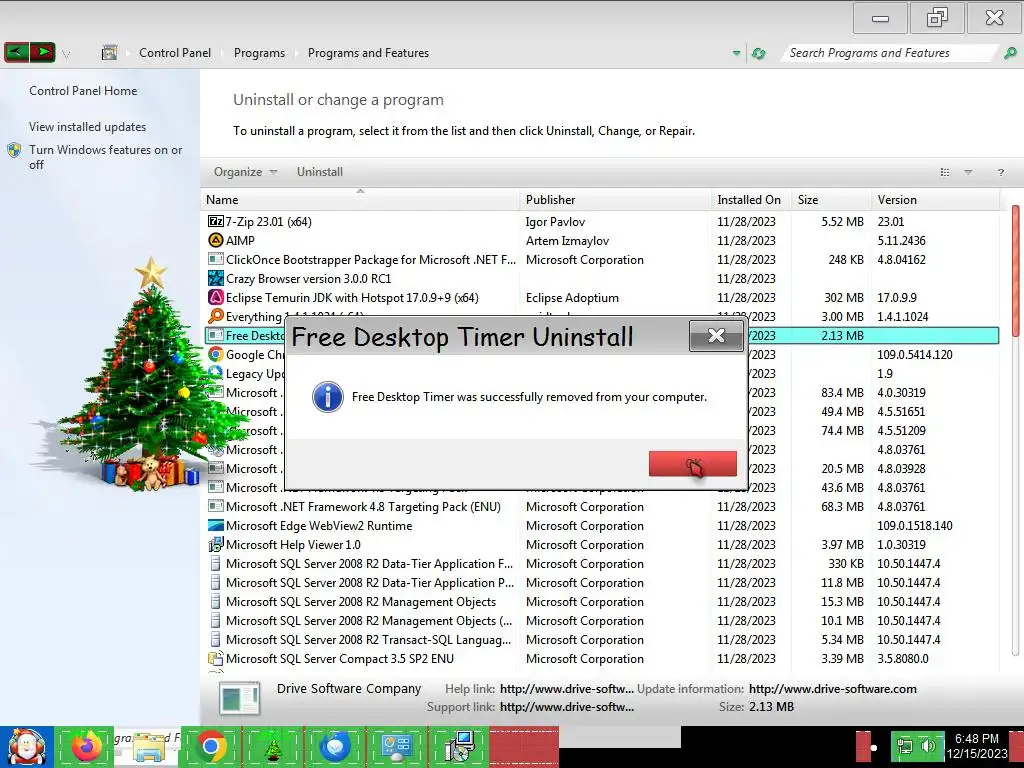This screenshot has height=768, width=1024.
Task: Navigate to Control Panel breadcrumb
Action: click(175, 53)
